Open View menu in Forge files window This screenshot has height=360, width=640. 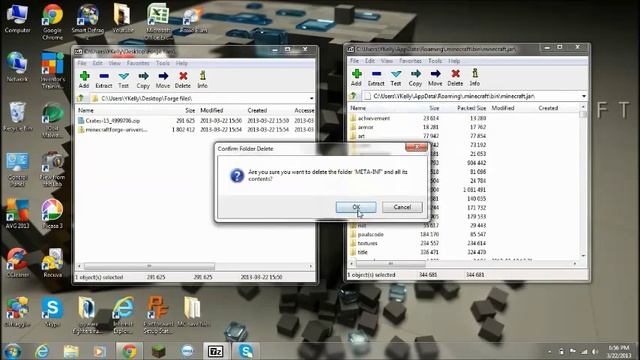(x=115, y=63)
